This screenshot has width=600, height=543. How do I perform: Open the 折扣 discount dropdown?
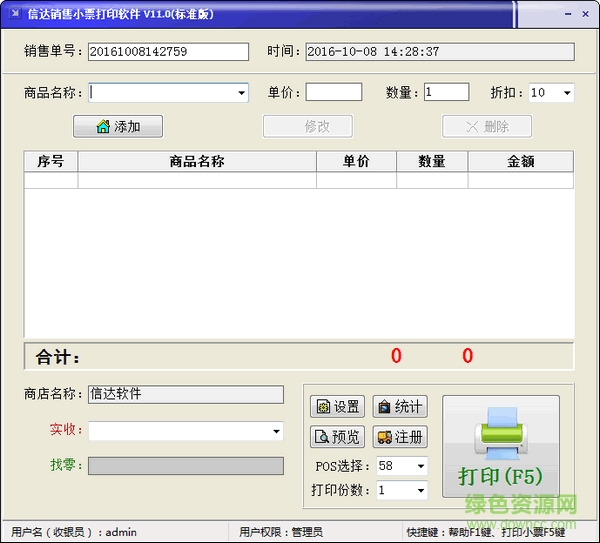[x=567, y=93]
